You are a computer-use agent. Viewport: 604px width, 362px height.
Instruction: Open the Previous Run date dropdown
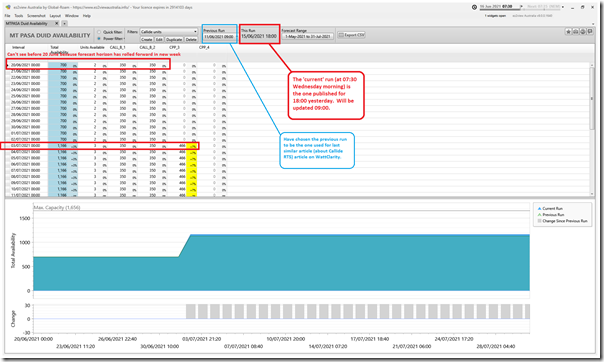point(220,37)
